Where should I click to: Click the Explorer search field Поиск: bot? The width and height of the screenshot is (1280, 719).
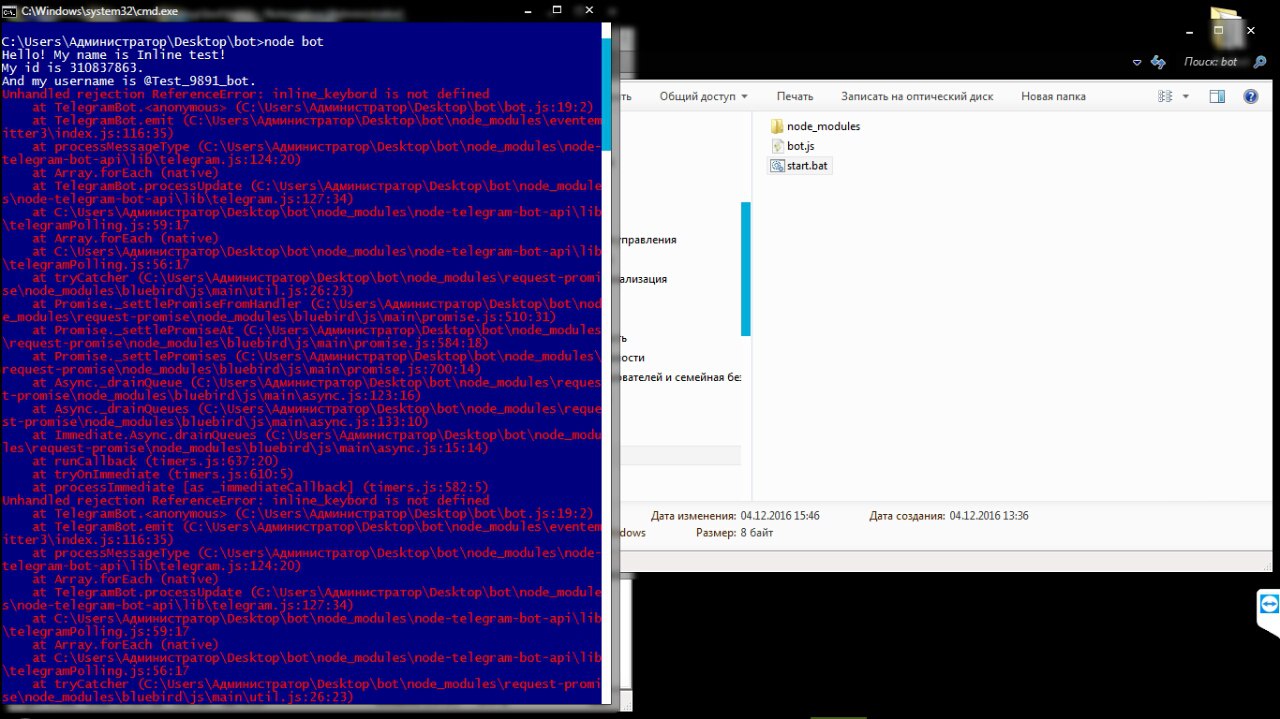pos(1210,62)
